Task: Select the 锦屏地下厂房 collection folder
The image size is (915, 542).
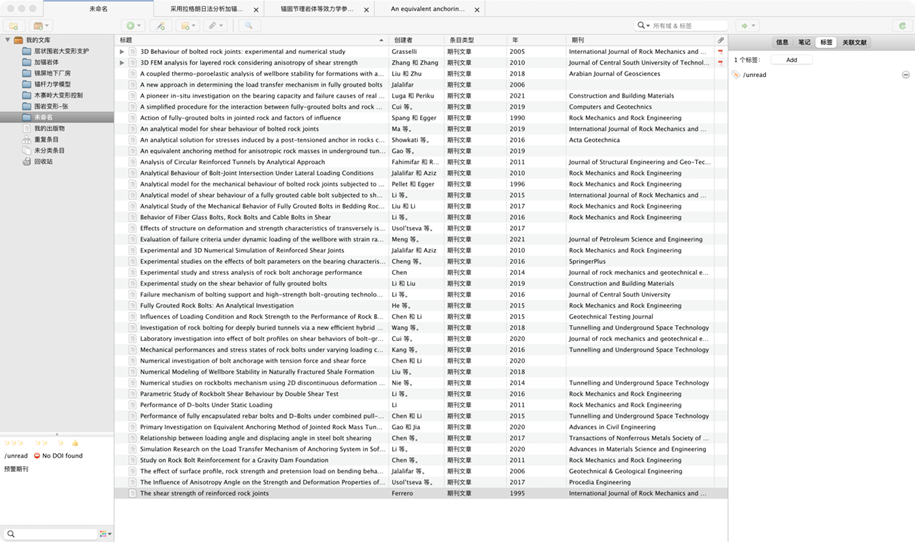Action: [52, 74]
